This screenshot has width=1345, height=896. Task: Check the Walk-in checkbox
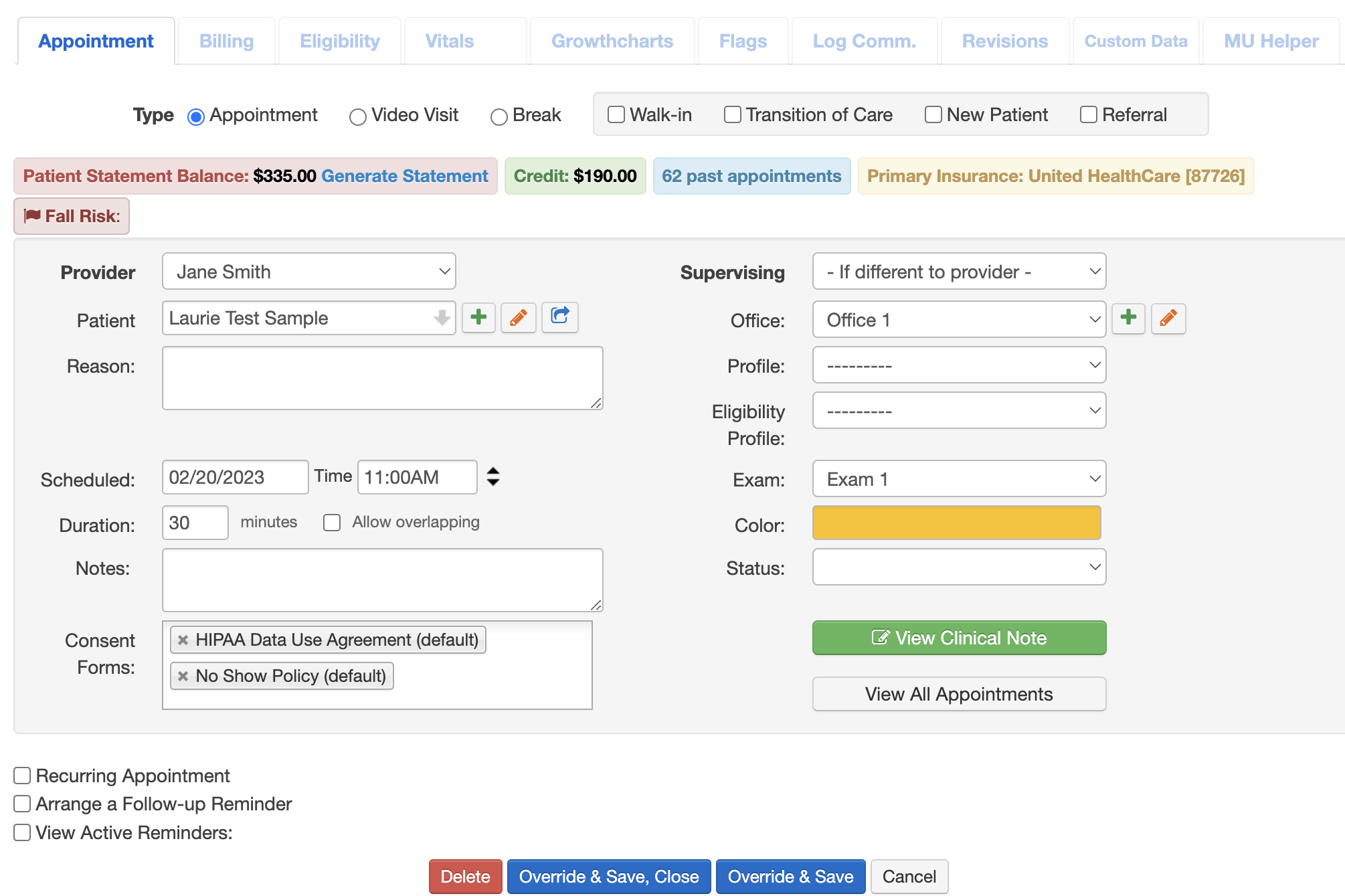[616, 114]
